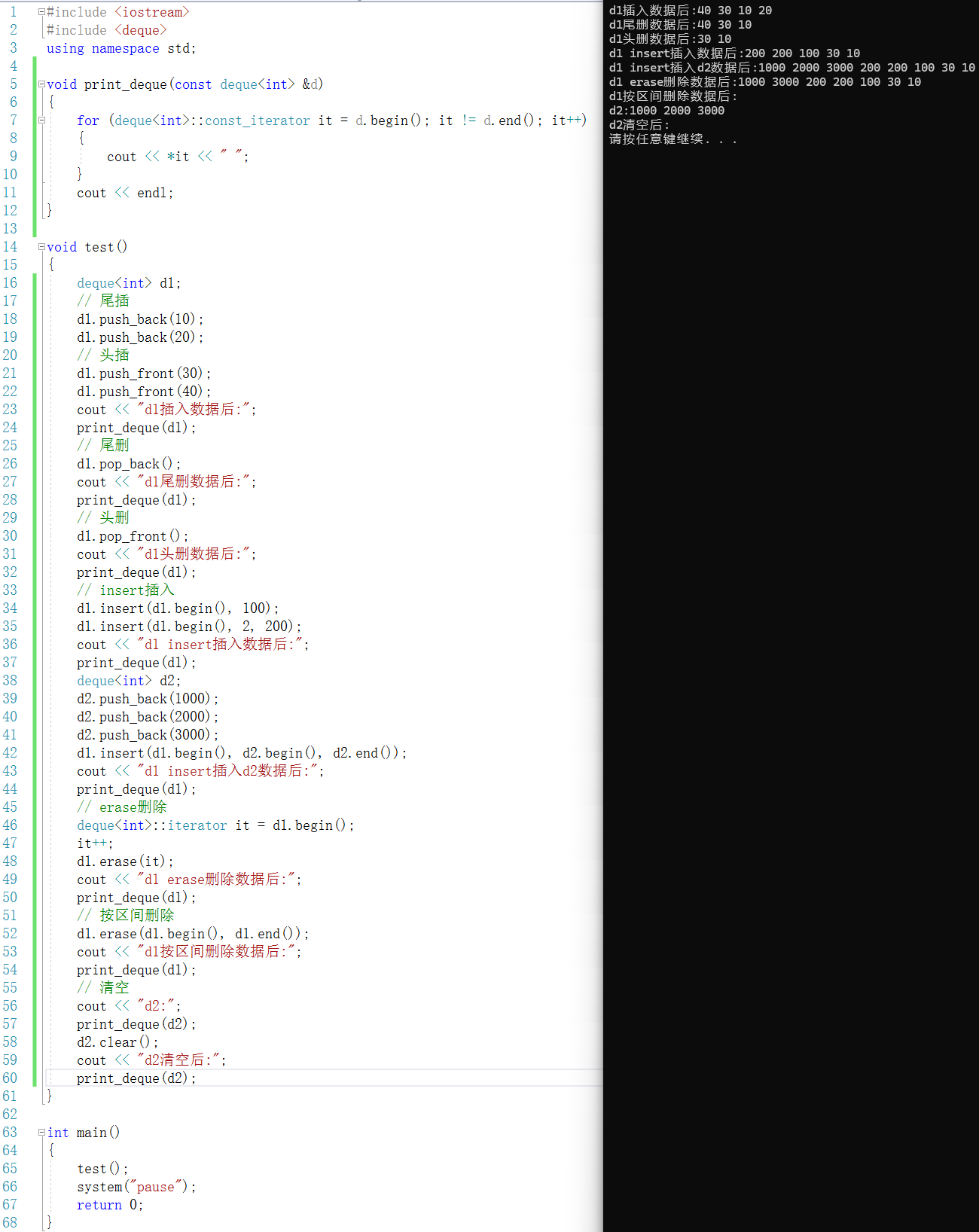Click the 'd2.push_back(1000);' line
The height and width of the screenshot is (1232, 979).
click(x=148, y=699)
